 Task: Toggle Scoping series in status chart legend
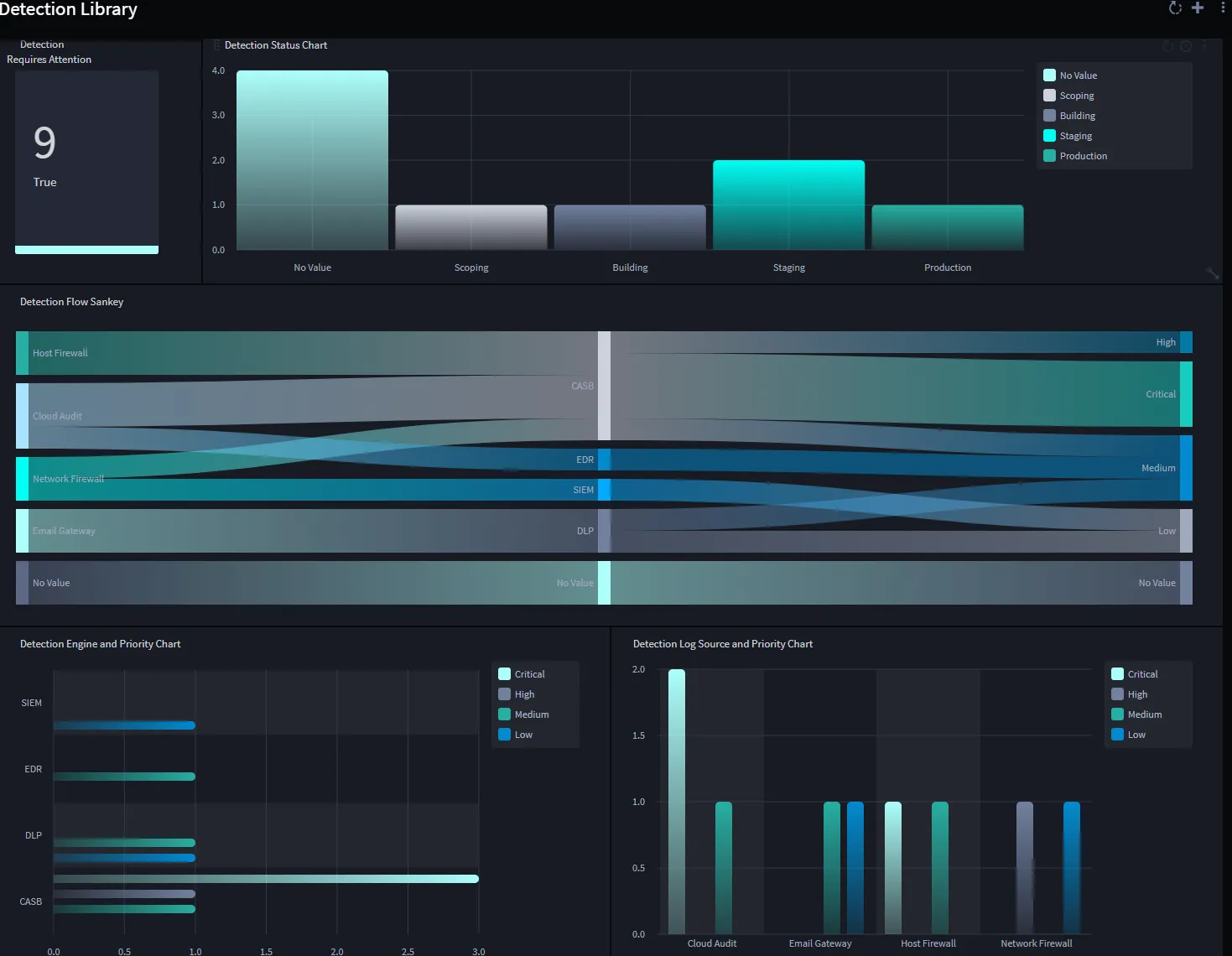click(x=1068, y=96)
